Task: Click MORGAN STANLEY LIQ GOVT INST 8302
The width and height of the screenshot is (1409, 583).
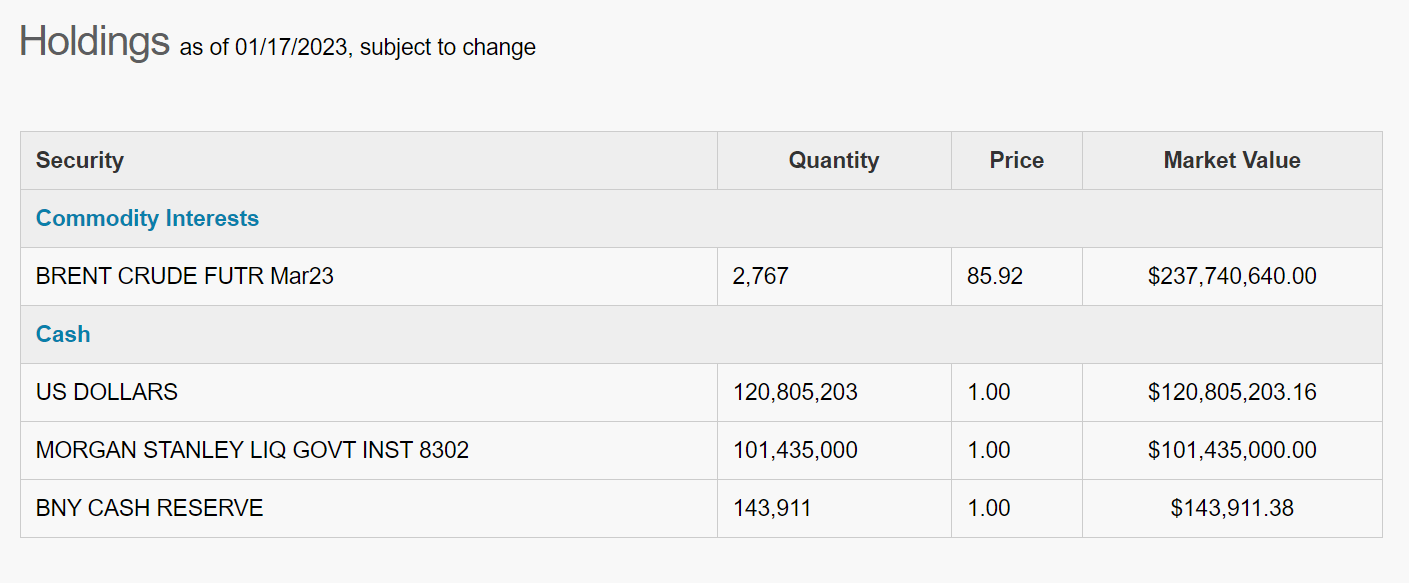Action: [252, 450]
